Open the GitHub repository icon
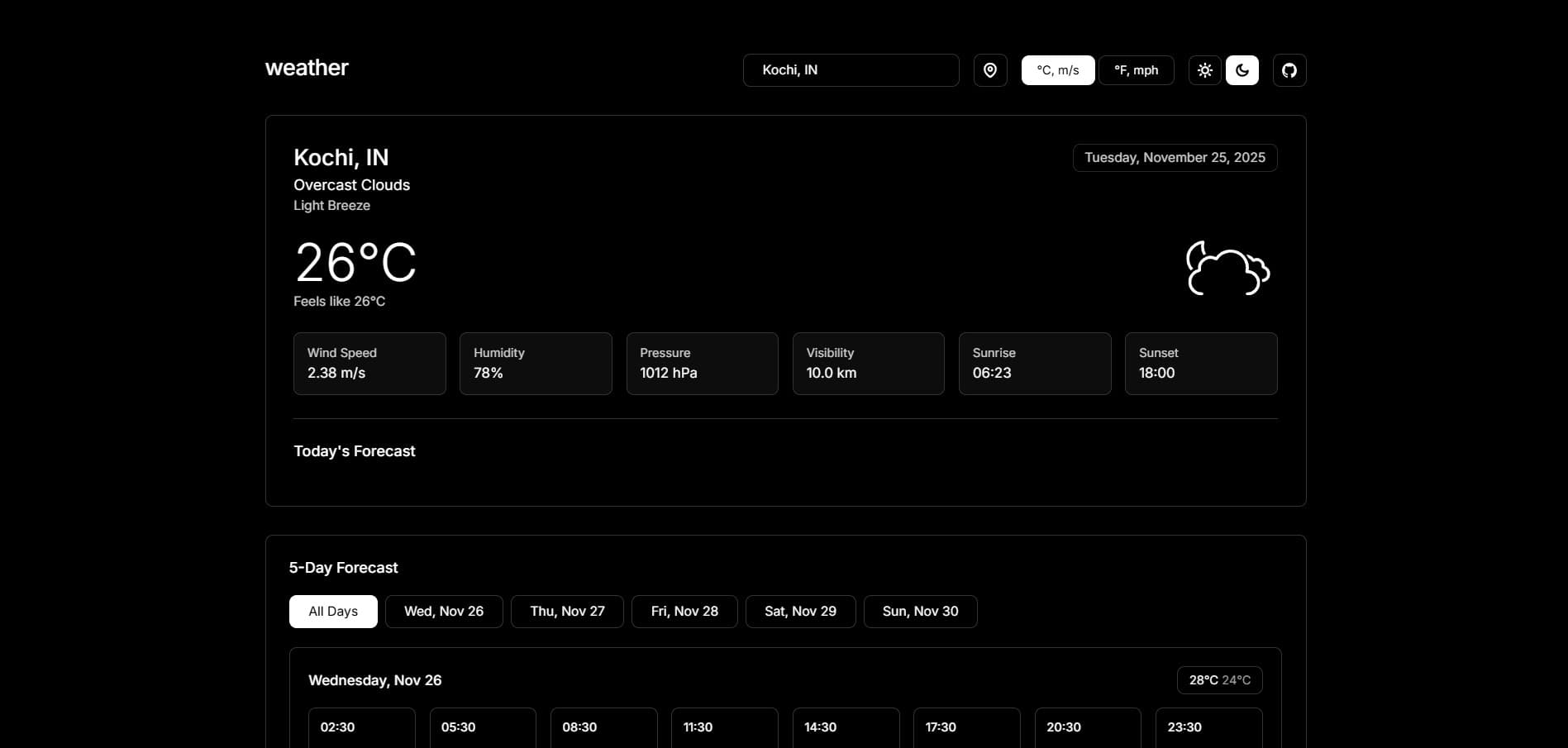Image resolution: width=1568 pixels, height=748 pixels. (x=1289, y=70)
